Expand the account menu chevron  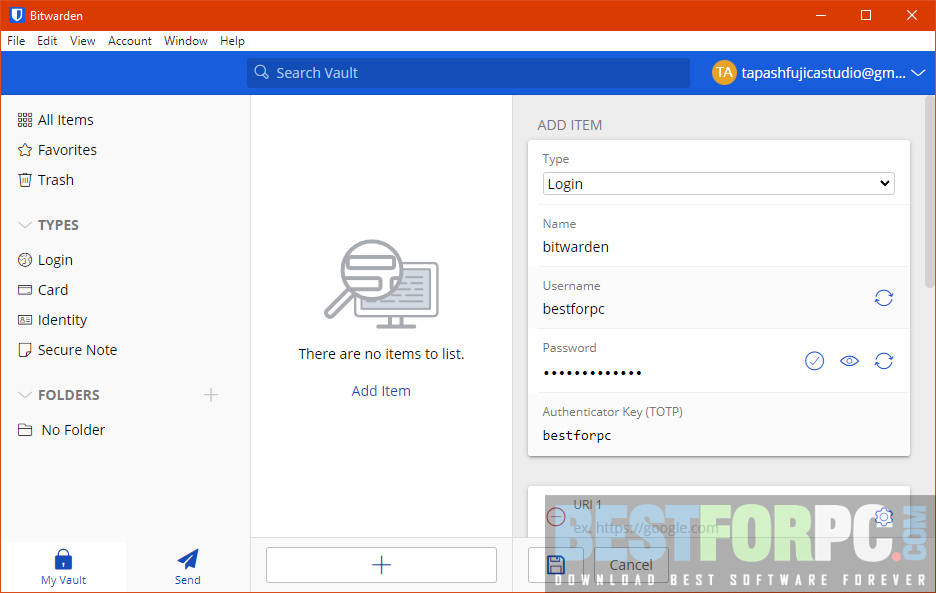click(x=917, y=73)
